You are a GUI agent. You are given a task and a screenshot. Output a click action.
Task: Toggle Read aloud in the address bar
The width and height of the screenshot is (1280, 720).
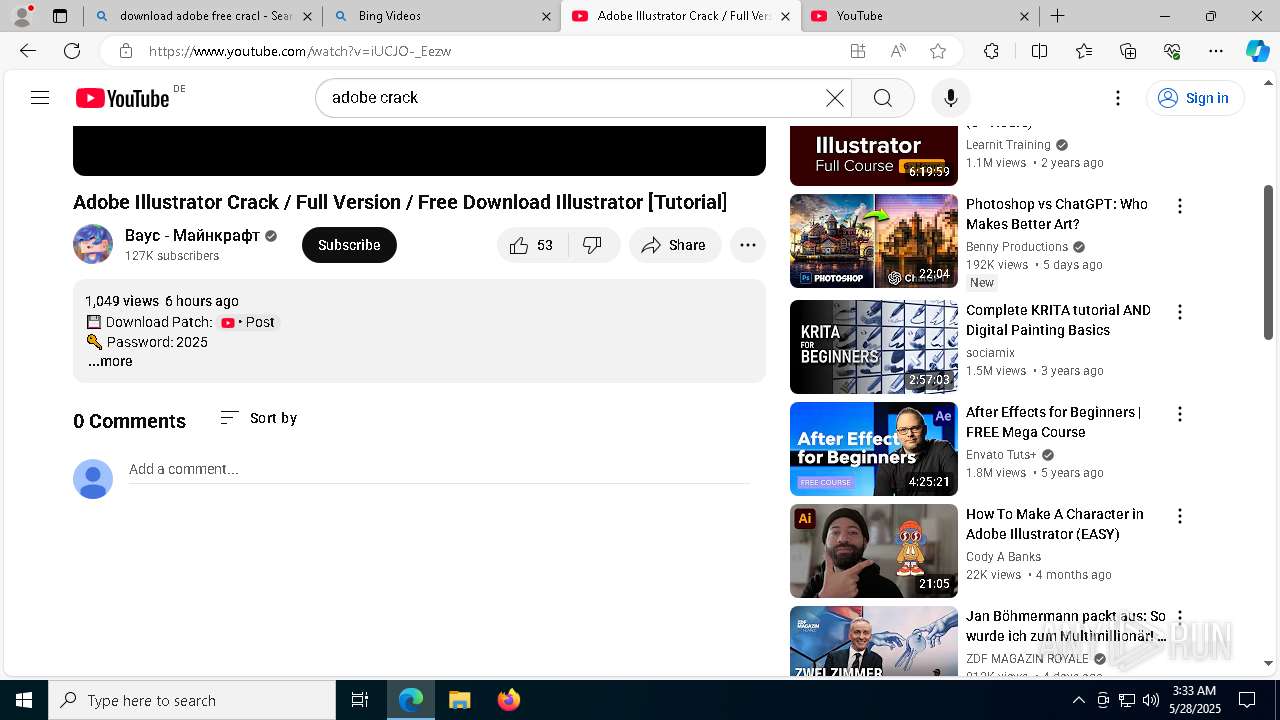(898, 51)
